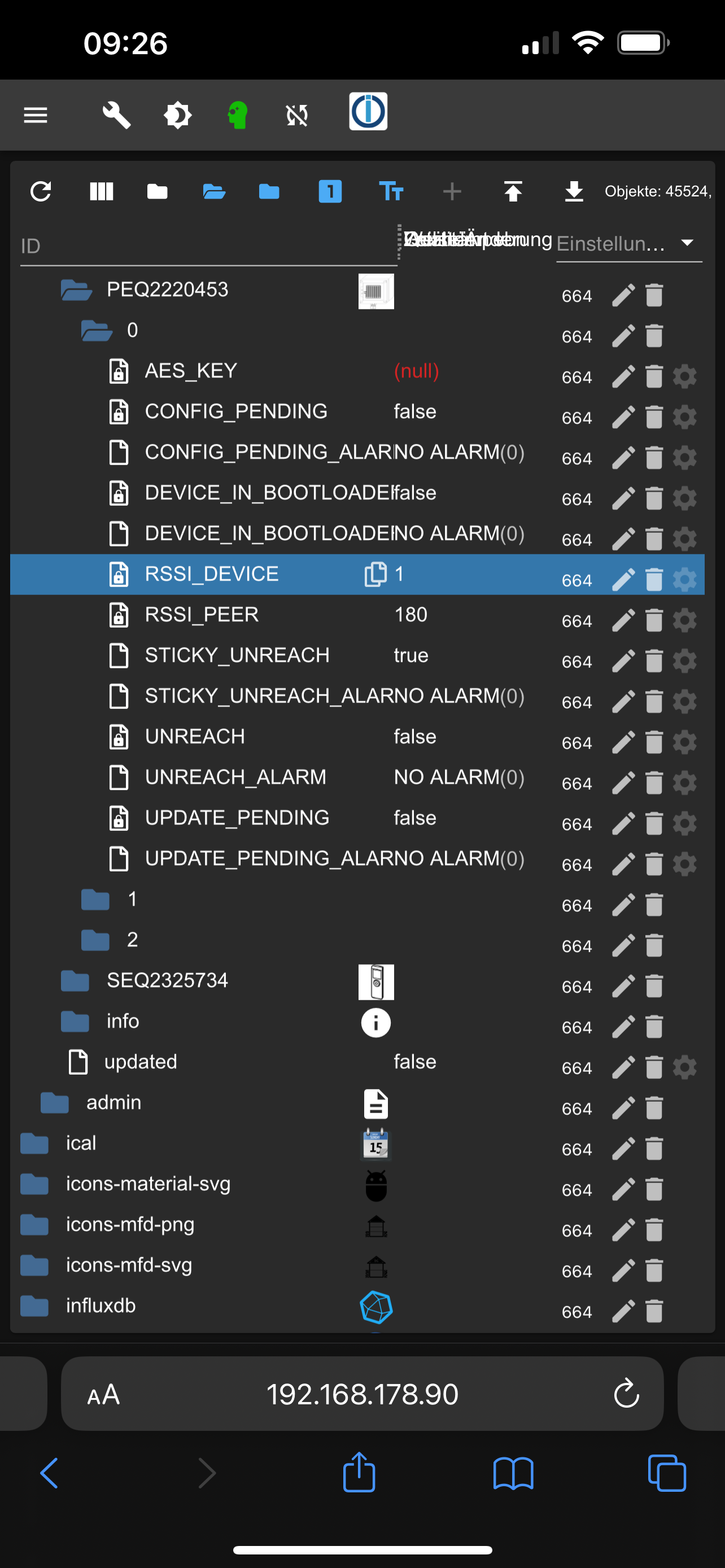Open the Einstellun... filter dropdown
The width and height of the screenshot is (725, 1568).
(x=630, y=244)
